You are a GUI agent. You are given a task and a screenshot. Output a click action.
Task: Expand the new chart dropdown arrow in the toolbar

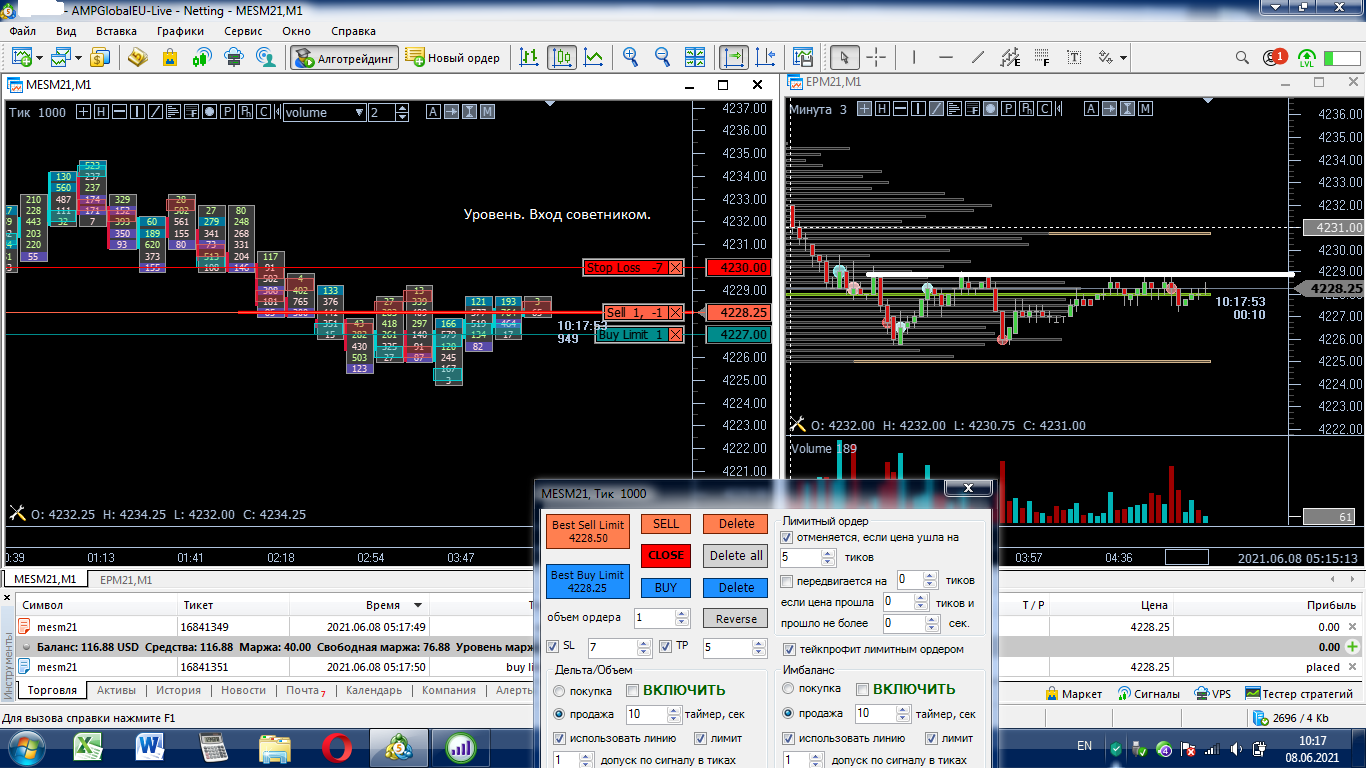[37, 58]
